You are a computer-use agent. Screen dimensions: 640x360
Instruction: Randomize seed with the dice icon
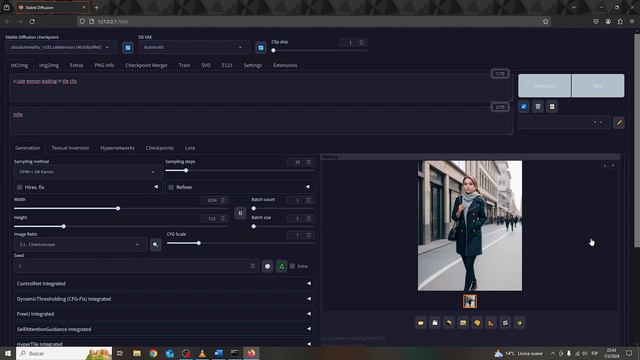coord(267,266)
